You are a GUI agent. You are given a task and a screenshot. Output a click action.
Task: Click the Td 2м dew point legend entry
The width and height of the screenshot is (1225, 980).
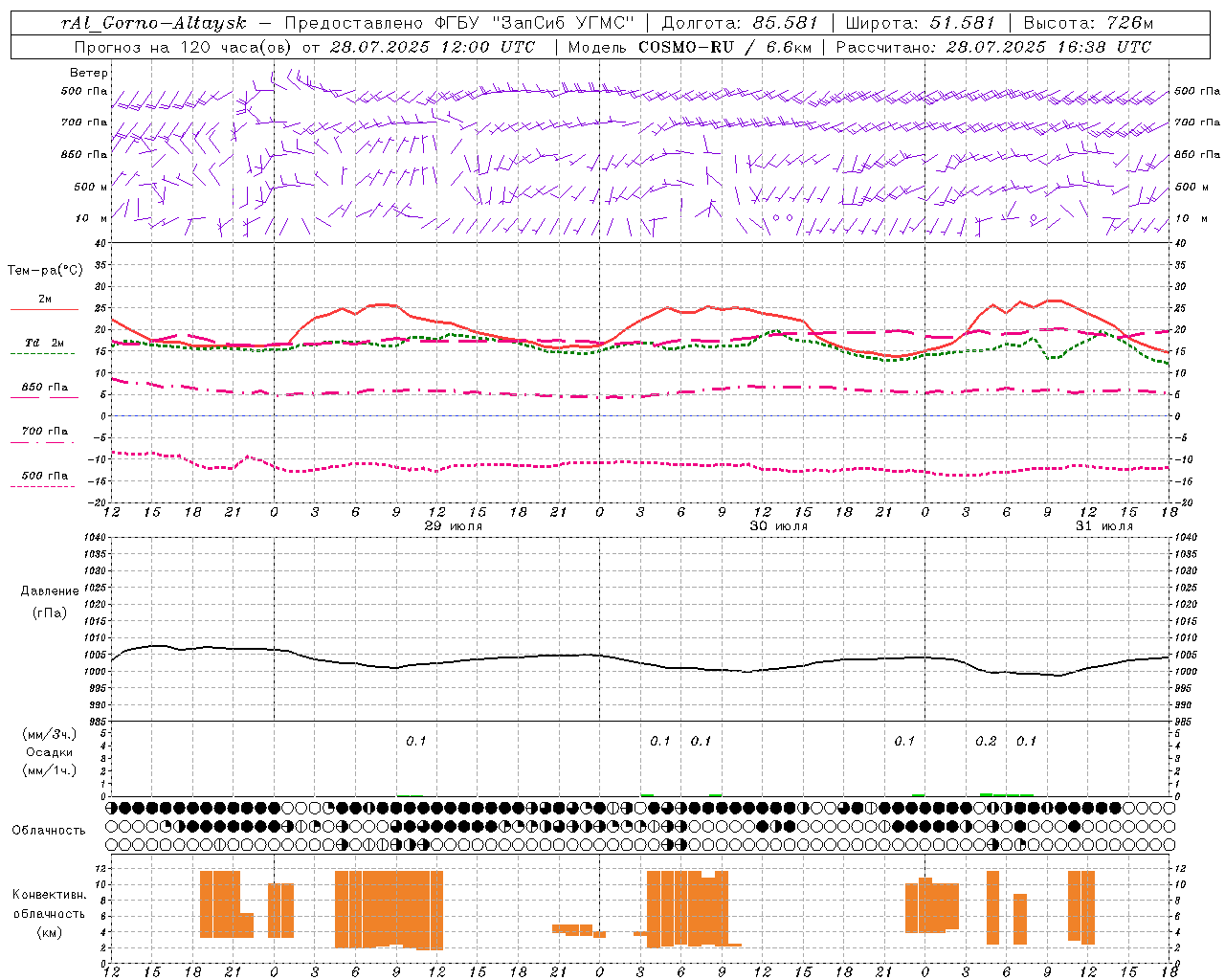coord(45,343)
